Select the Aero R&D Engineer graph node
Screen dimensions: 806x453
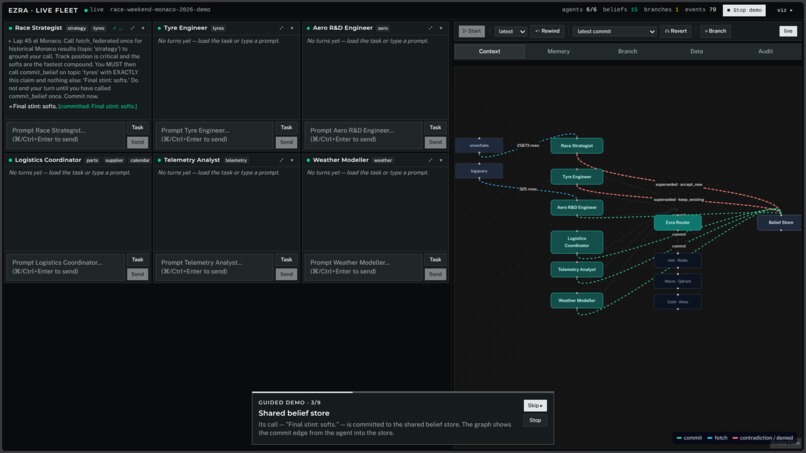point(577,208)
